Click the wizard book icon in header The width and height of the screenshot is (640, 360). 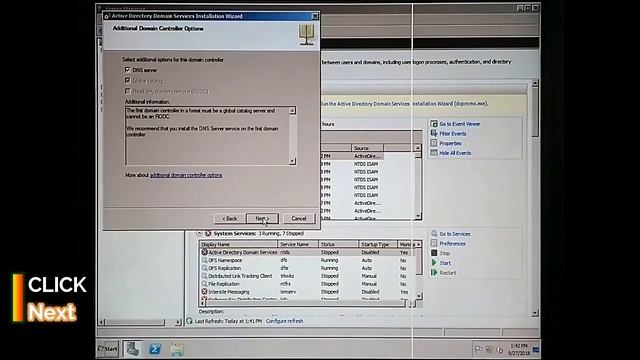[307, 34]
